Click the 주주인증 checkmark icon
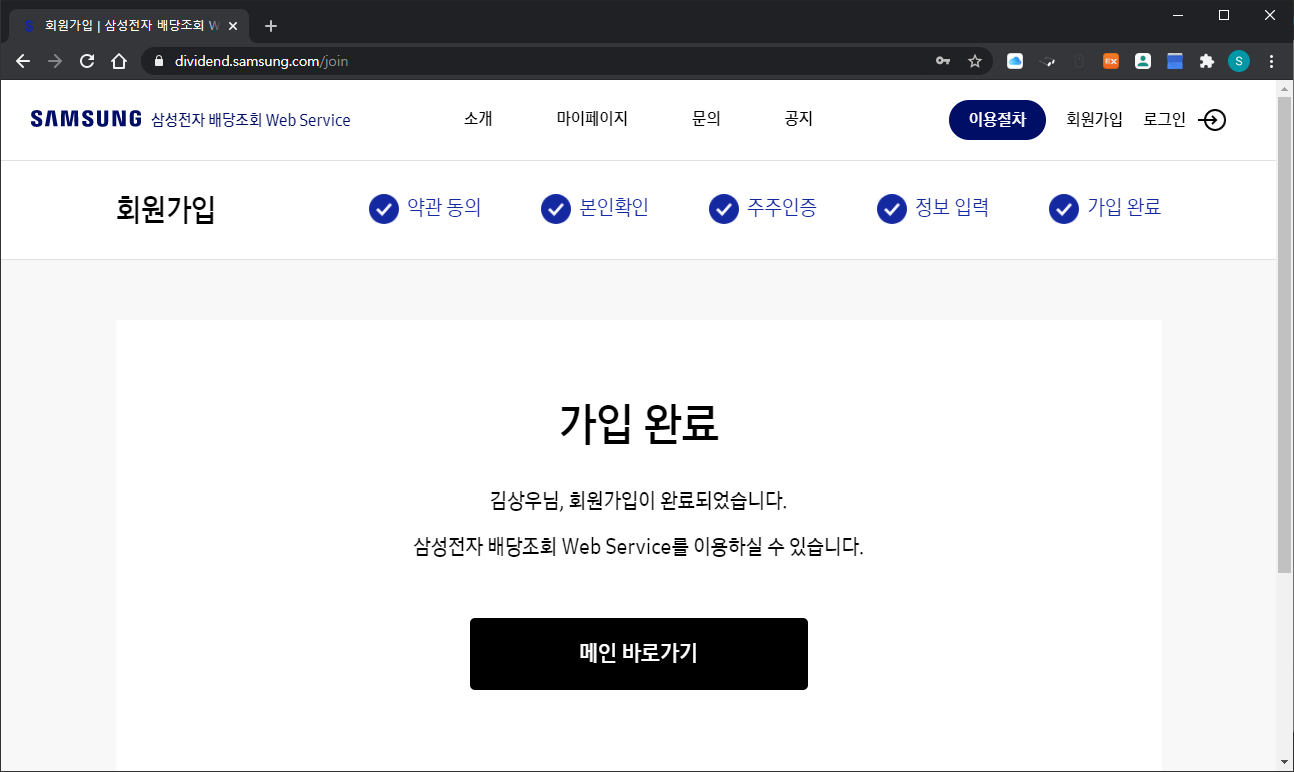 pyautogui.click(x=724, y=209)
